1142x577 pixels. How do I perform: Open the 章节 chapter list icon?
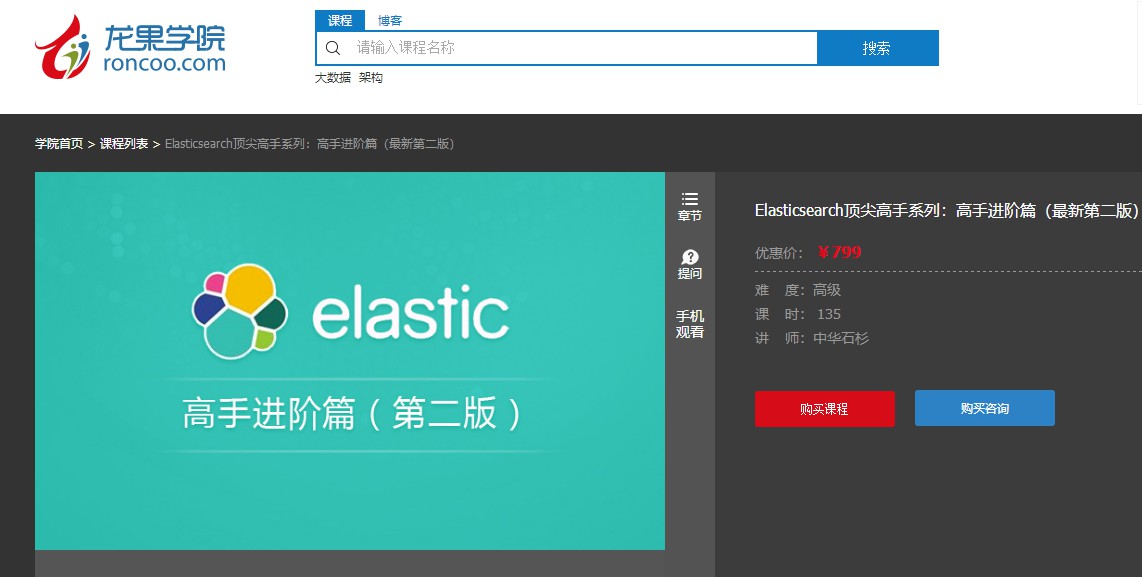[690, 207]
